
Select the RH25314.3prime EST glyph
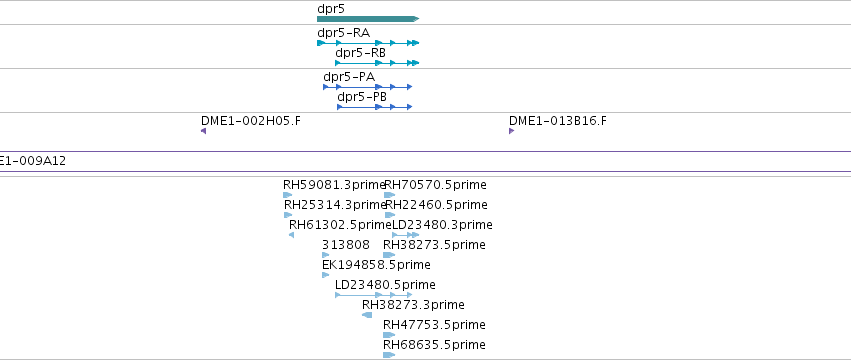click(x=288, y=215)
